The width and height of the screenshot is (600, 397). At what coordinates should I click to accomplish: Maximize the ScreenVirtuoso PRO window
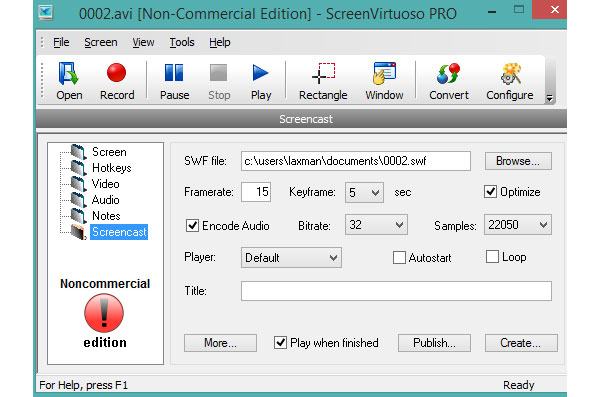[519, 10]
